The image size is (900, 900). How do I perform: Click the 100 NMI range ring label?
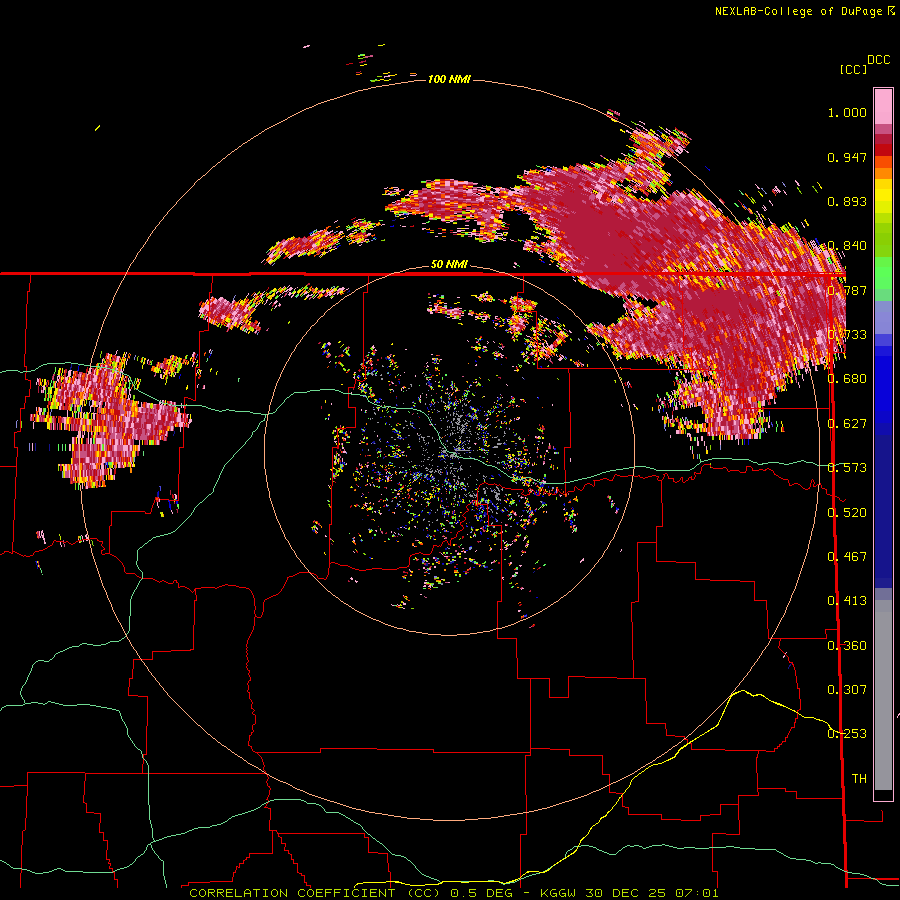click(x=449, y=79)
